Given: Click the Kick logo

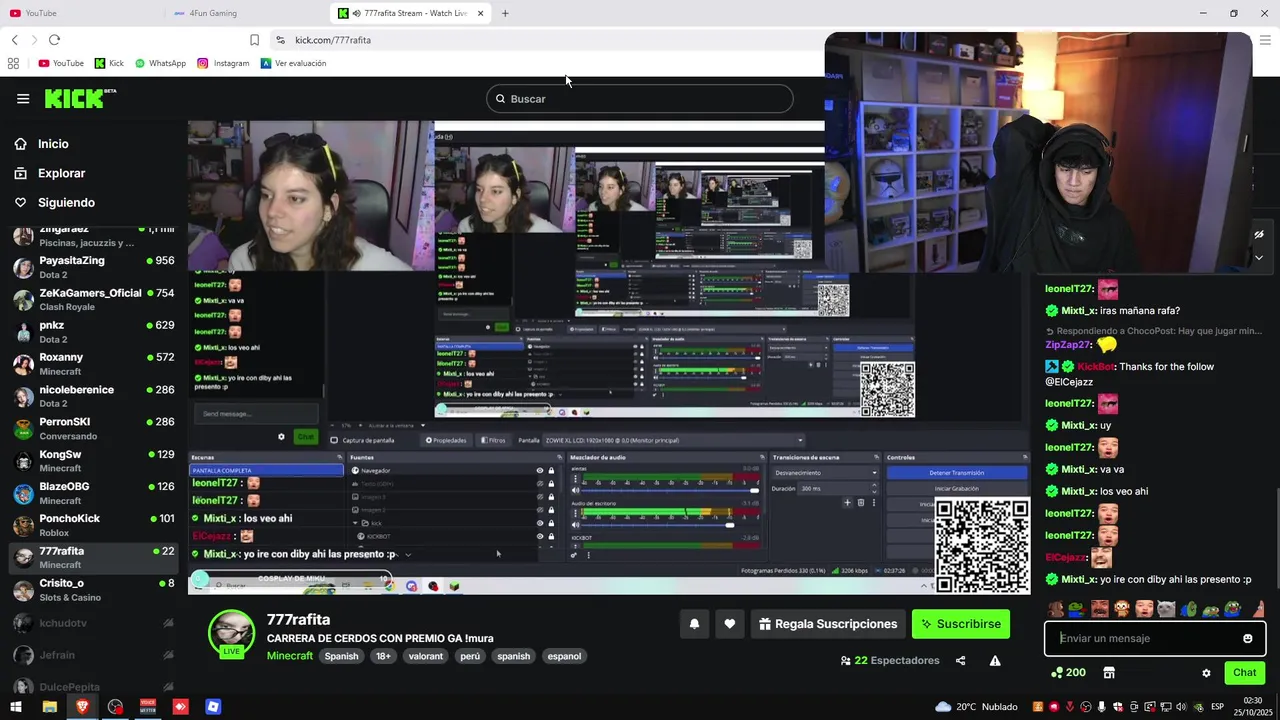Looking at the screenshot, I should click(80, 98).
